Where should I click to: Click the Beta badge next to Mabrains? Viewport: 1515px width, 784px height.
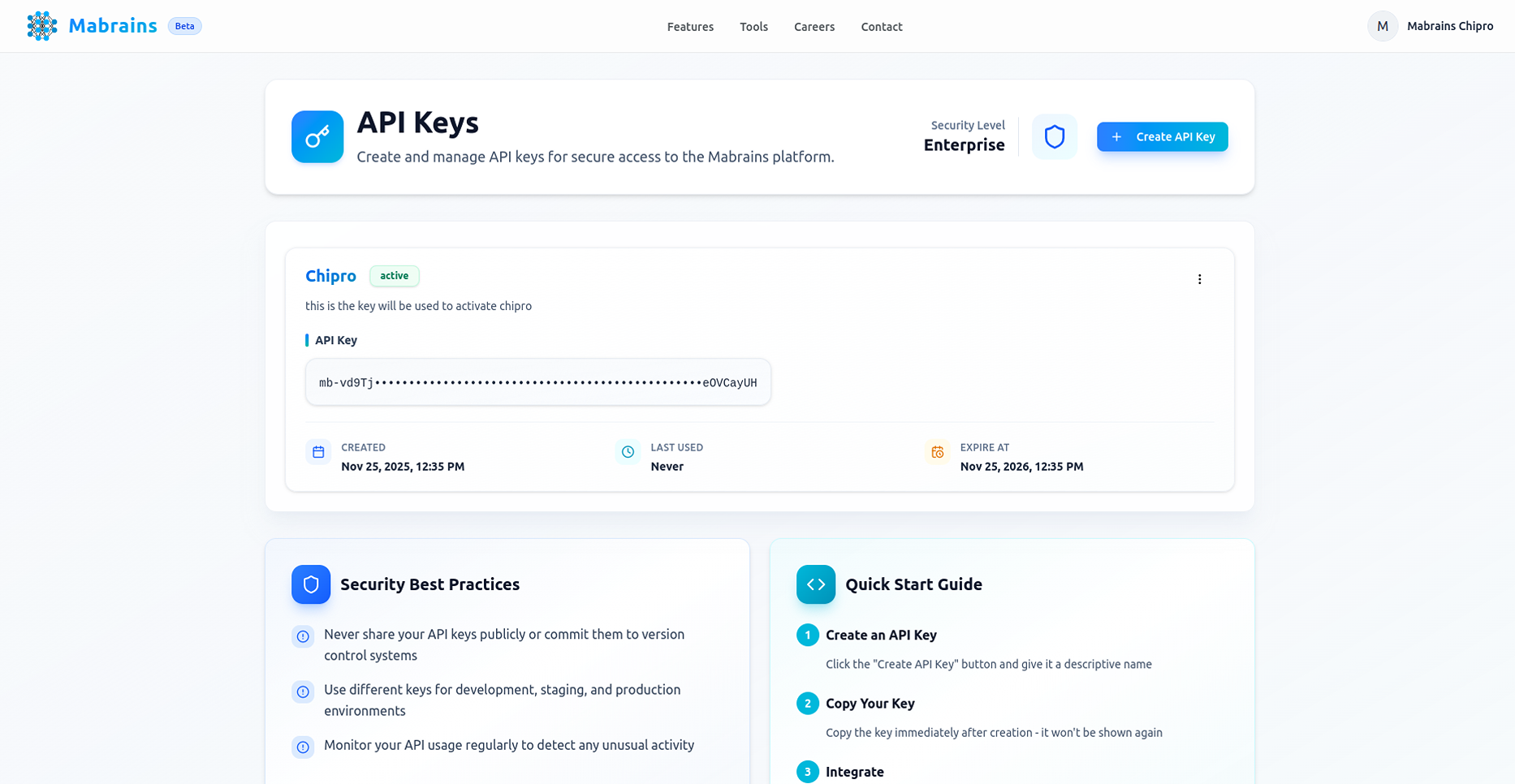tap(184, 25)
